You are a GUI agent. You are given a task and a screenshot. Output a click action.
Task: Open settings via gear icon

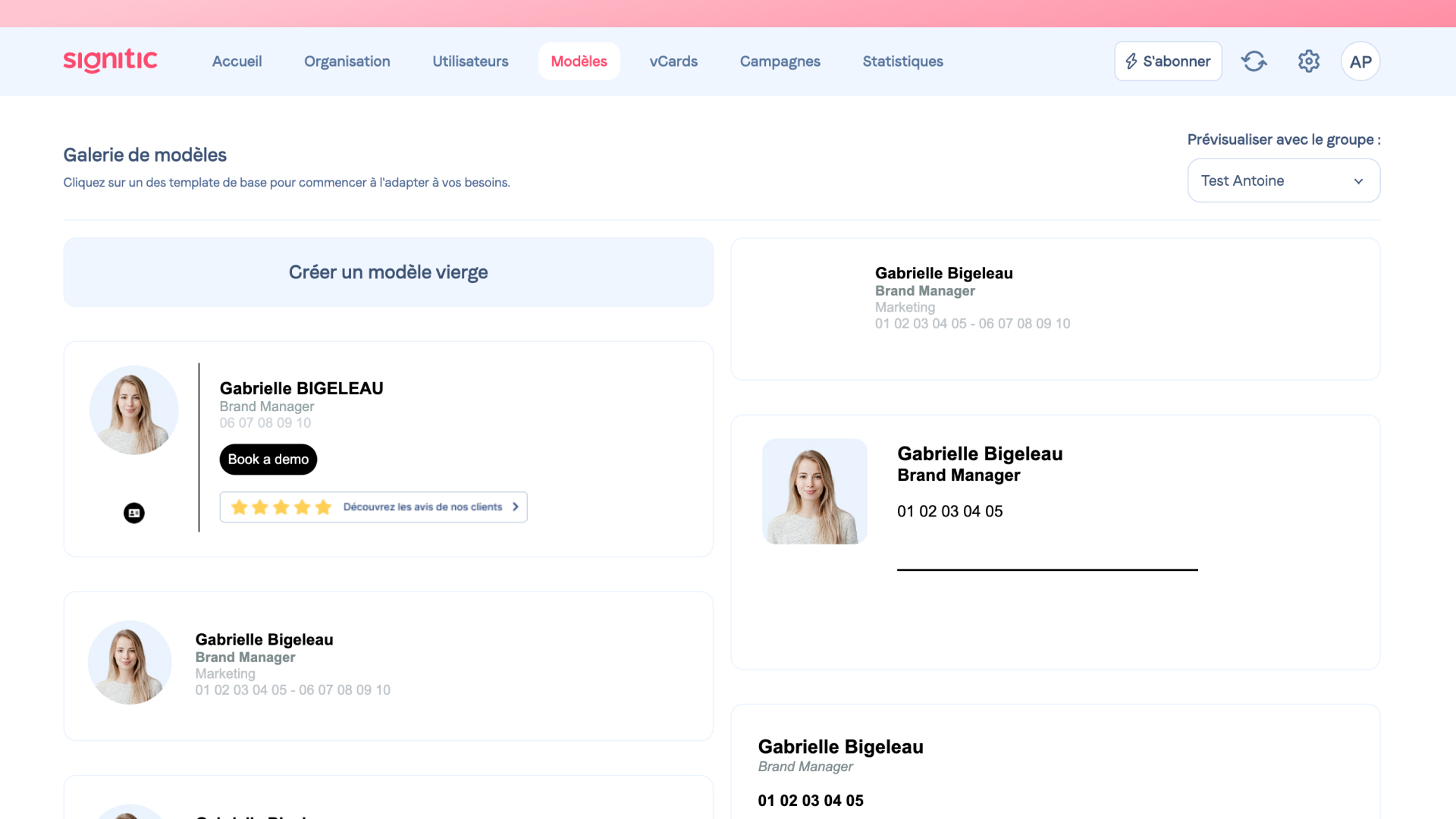[1308, 61]
